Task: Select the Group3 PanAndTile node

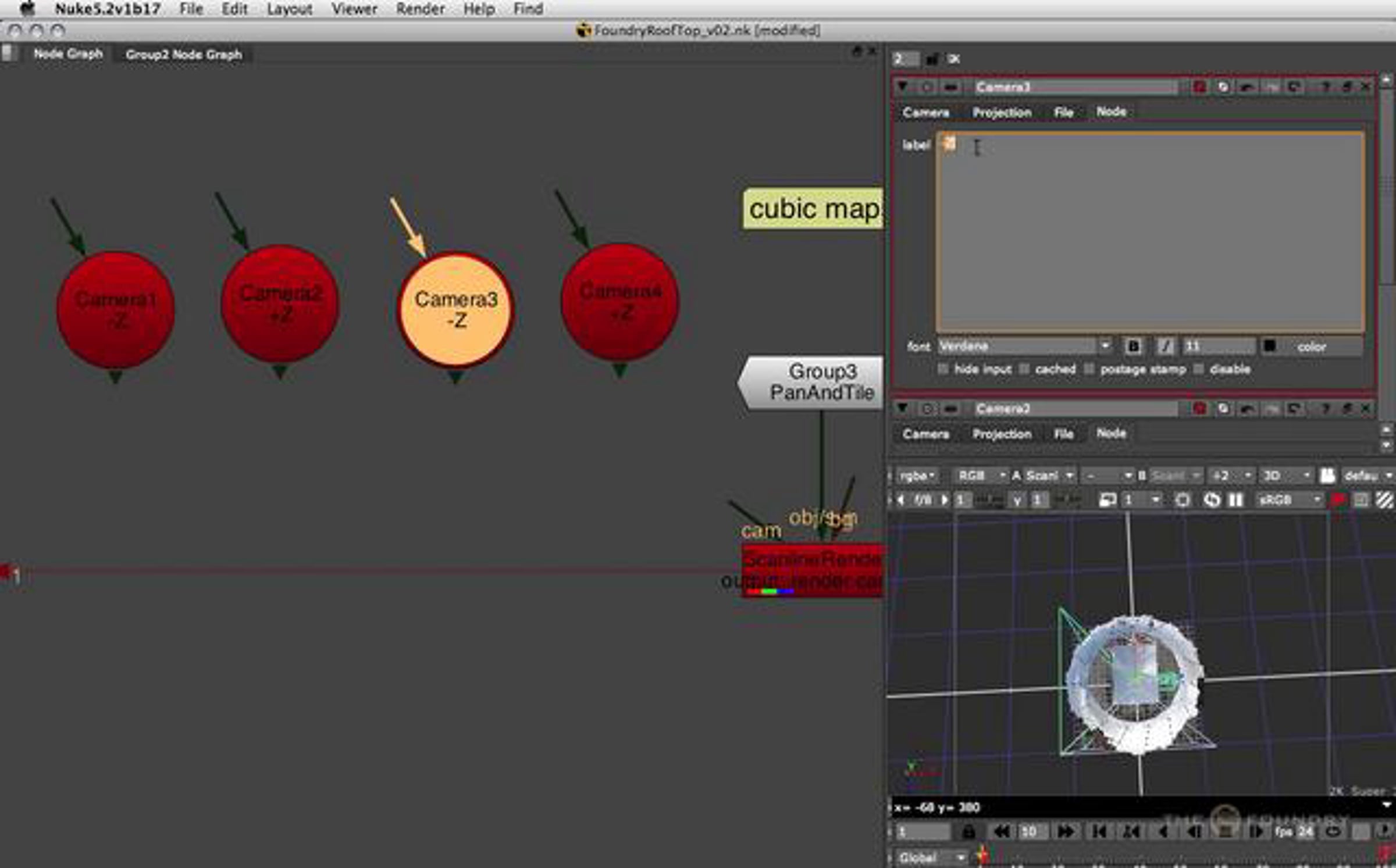Action: click(811, 383)
